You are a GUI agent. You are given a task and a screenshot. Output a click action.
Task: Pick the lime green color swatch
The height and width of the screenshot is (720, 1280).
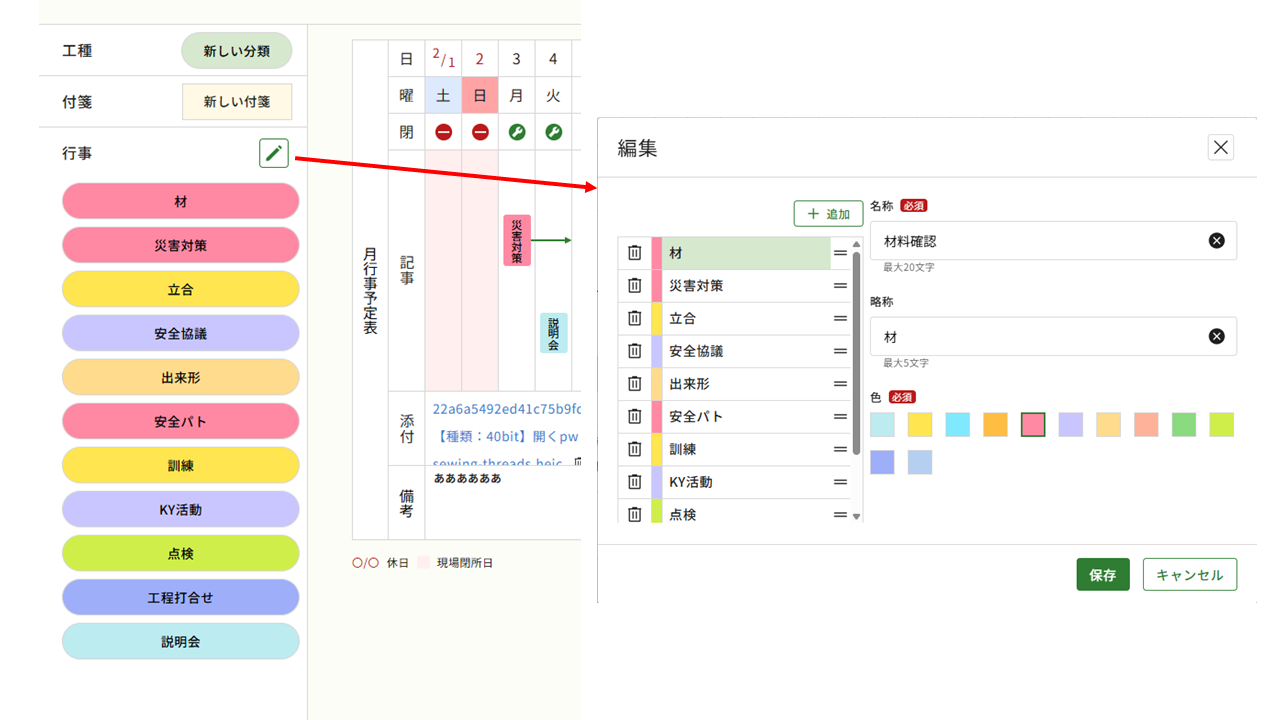click(x=1221, y=425)
